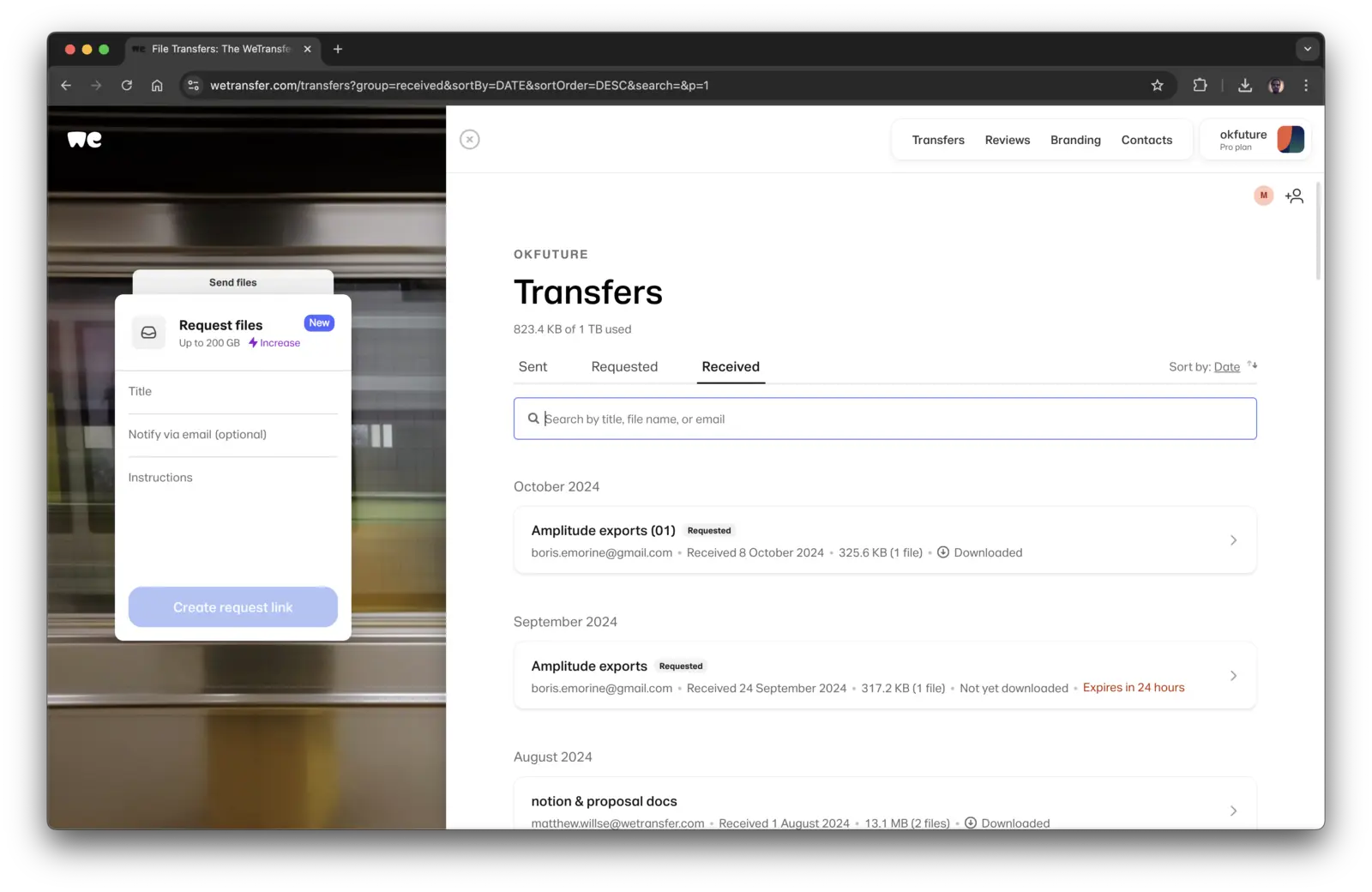
Task: Select the Received tab
Action: (731, 366)
